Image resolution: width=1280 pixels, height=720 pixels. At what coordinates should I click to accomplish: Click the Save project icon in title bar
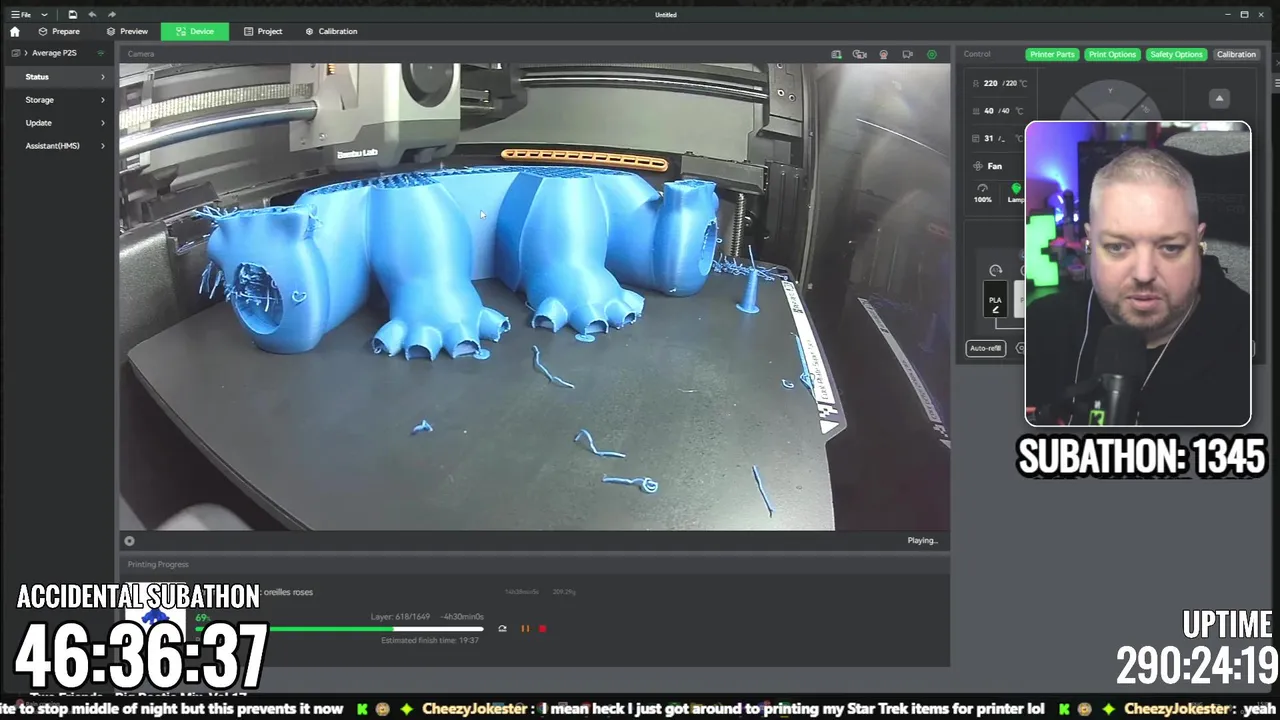coord(72,14)
